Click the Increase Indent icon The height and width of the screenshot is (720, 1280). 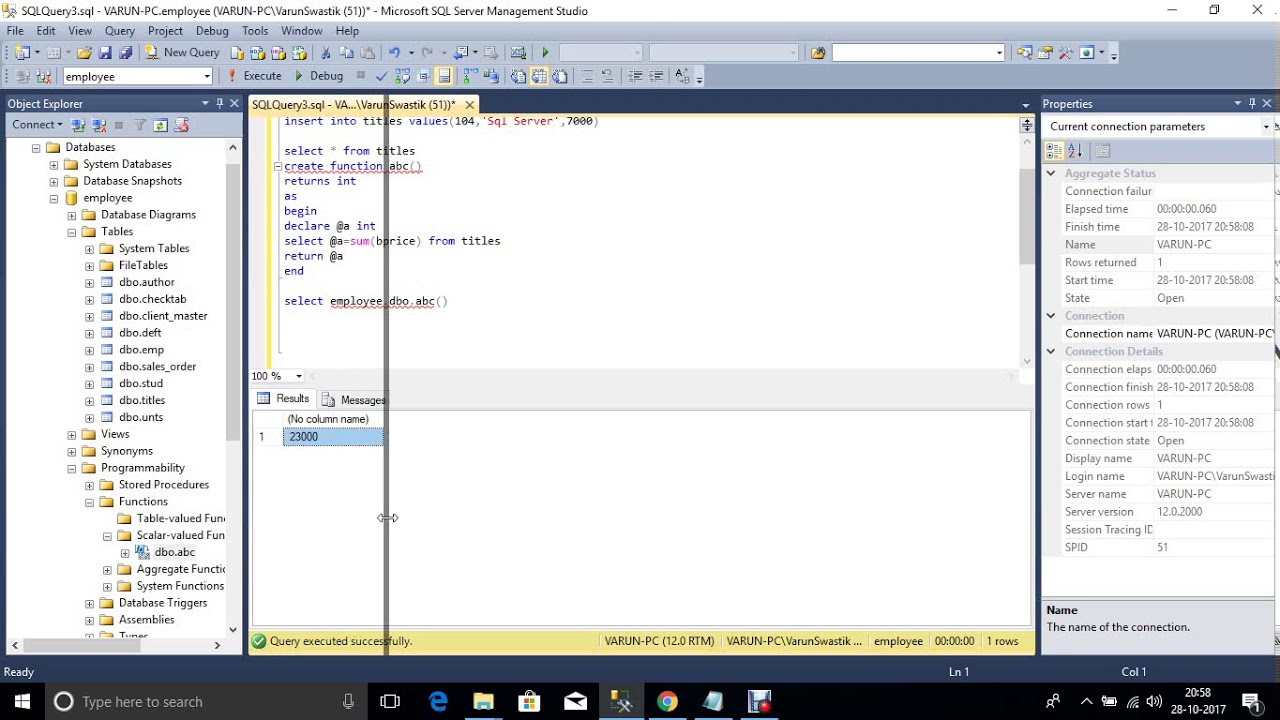pos(657,76)
